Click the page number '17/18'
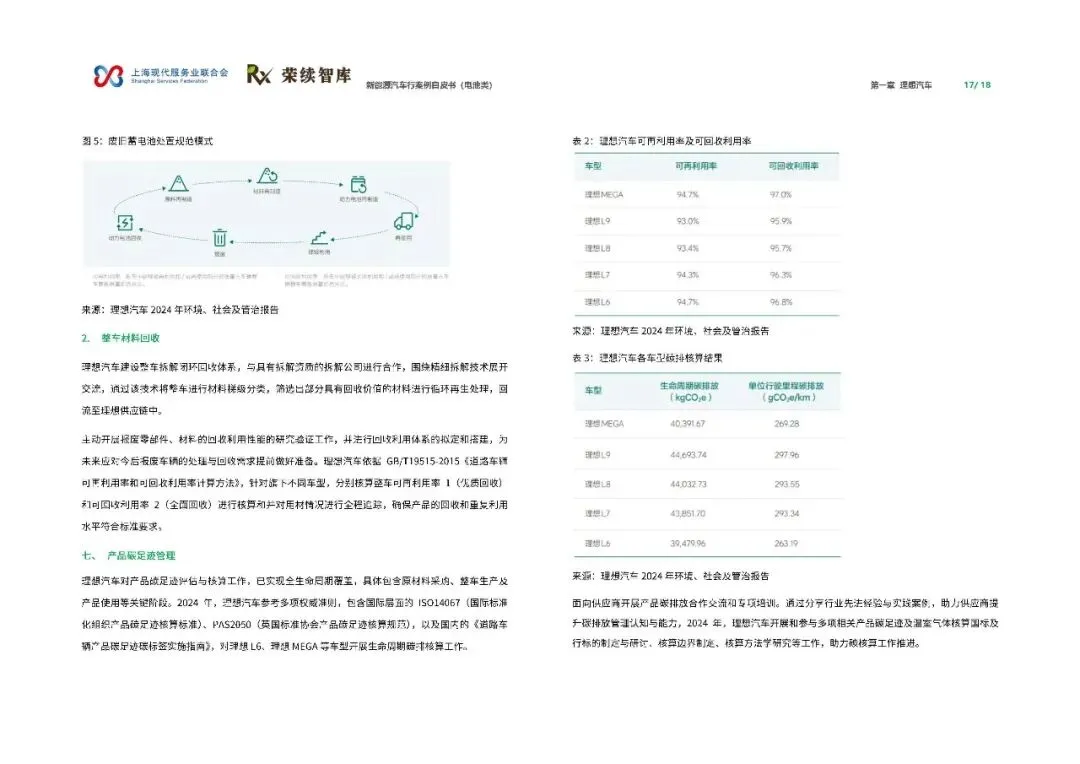 pyautogui.click(x=977, y=85)
